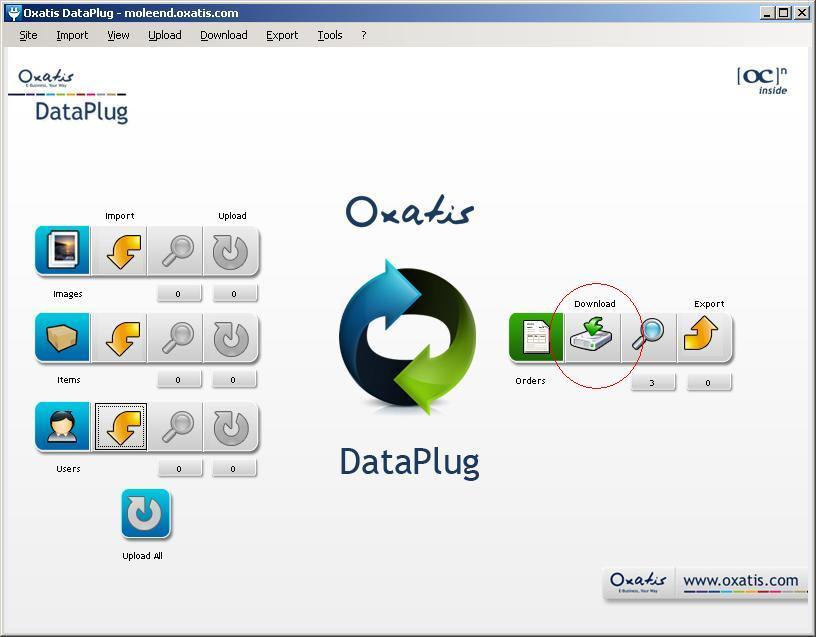View items using the Items row magnifier
The width and height of the screenshot is (816, 637).
177,337
